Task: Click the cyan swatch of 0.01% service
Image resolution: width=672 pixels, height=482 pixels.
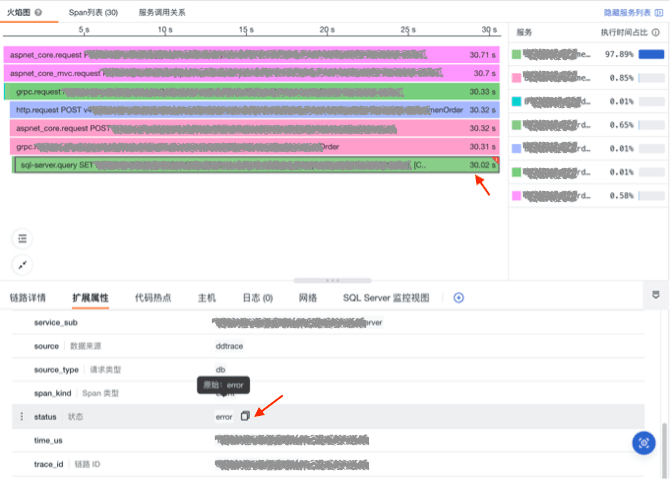Action: 516,102
